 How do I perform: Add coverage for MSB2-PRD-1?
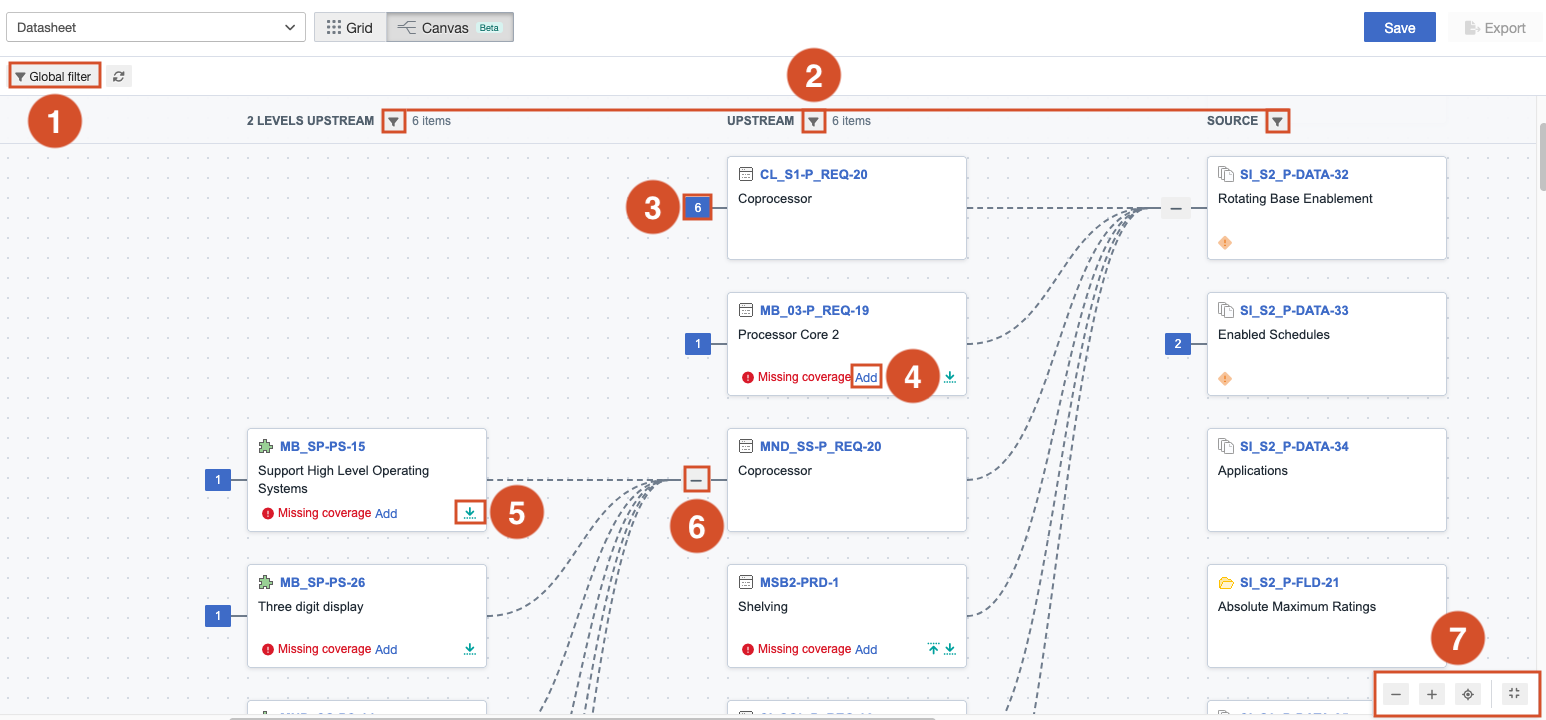[x=866, y=649]
